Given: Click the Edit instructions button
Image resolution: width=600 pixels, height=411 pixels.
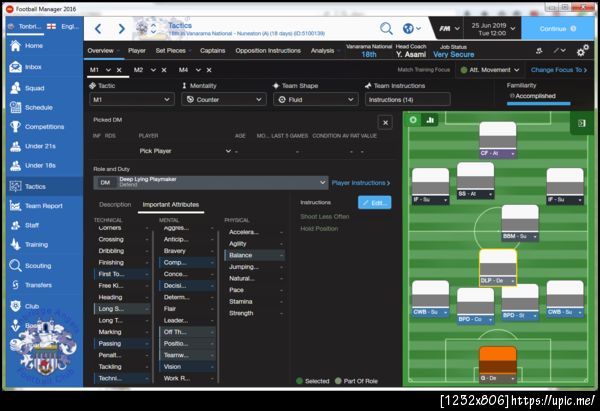Looking at the screenshot, I should coord(375,202).
